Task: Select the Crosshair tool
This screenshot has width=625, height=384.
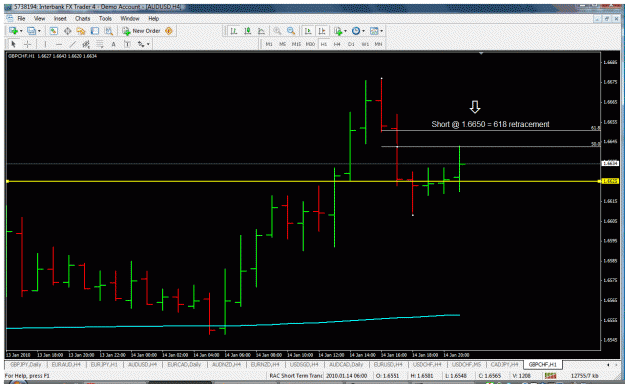Action: (28, 44)
